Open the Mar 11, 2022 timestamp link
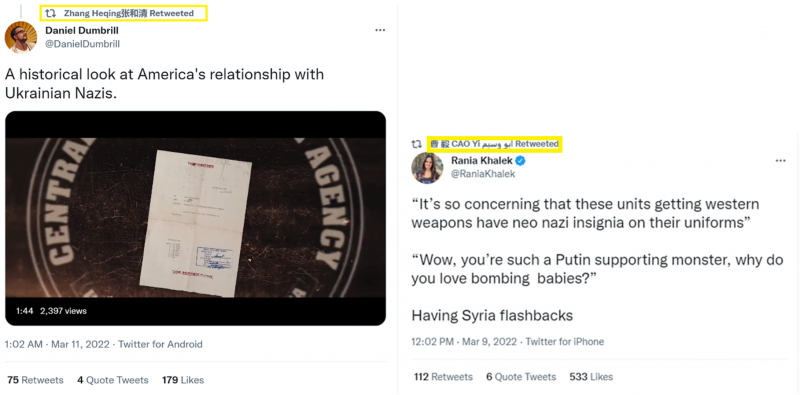Viewport: 800px width, 395px height. pos(80,344)
